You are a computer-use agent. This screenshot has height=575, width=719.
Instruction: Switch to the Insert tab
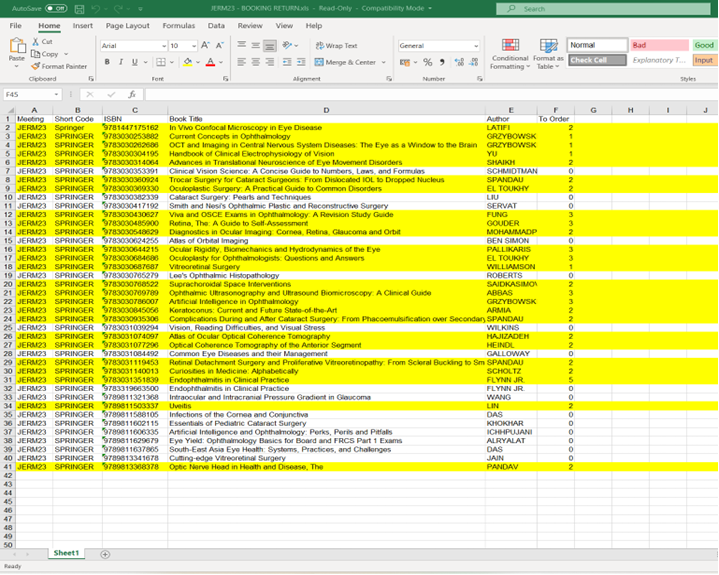[x=83, y=26]
